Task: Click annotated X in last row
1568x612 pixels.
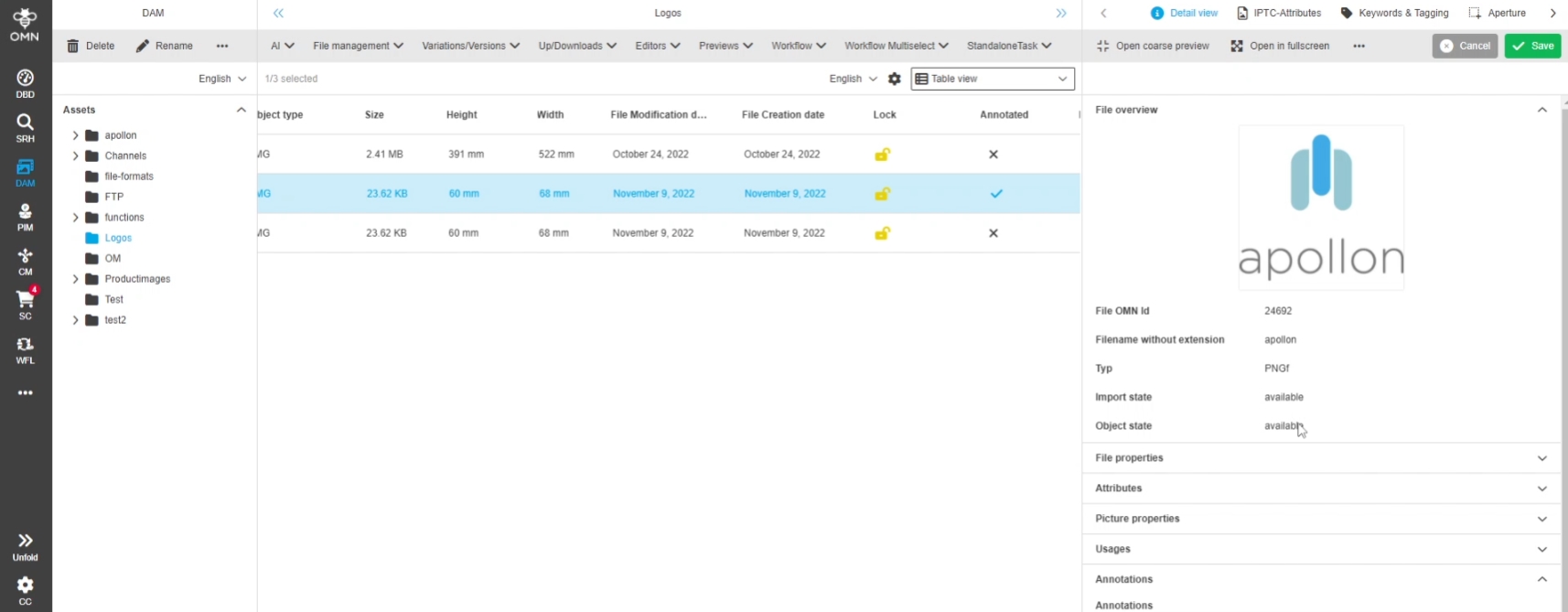Action: pos(993,233)
